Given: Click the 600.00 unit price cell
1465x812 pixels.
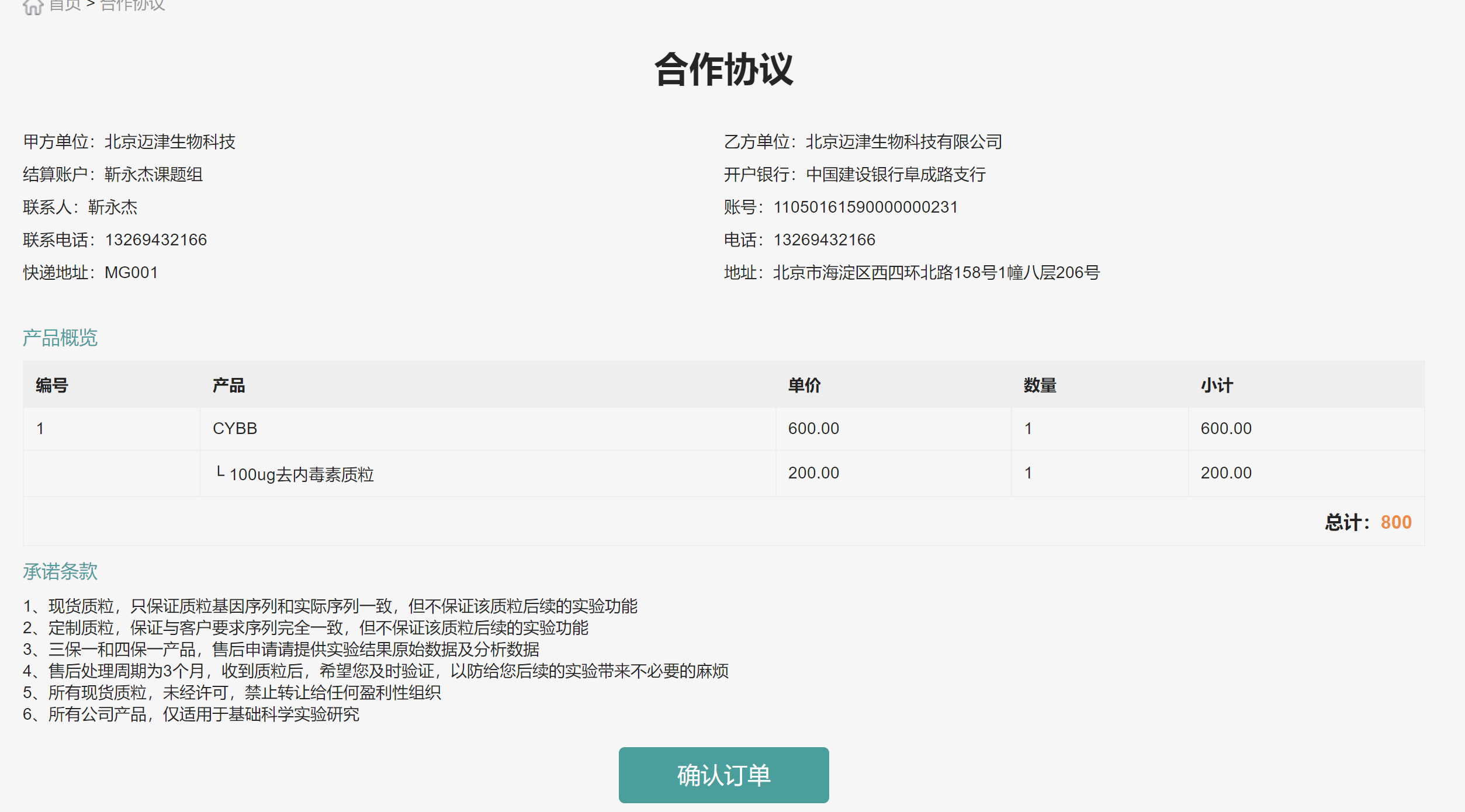Looking at the screenshot, I should [x=813, y=429].
